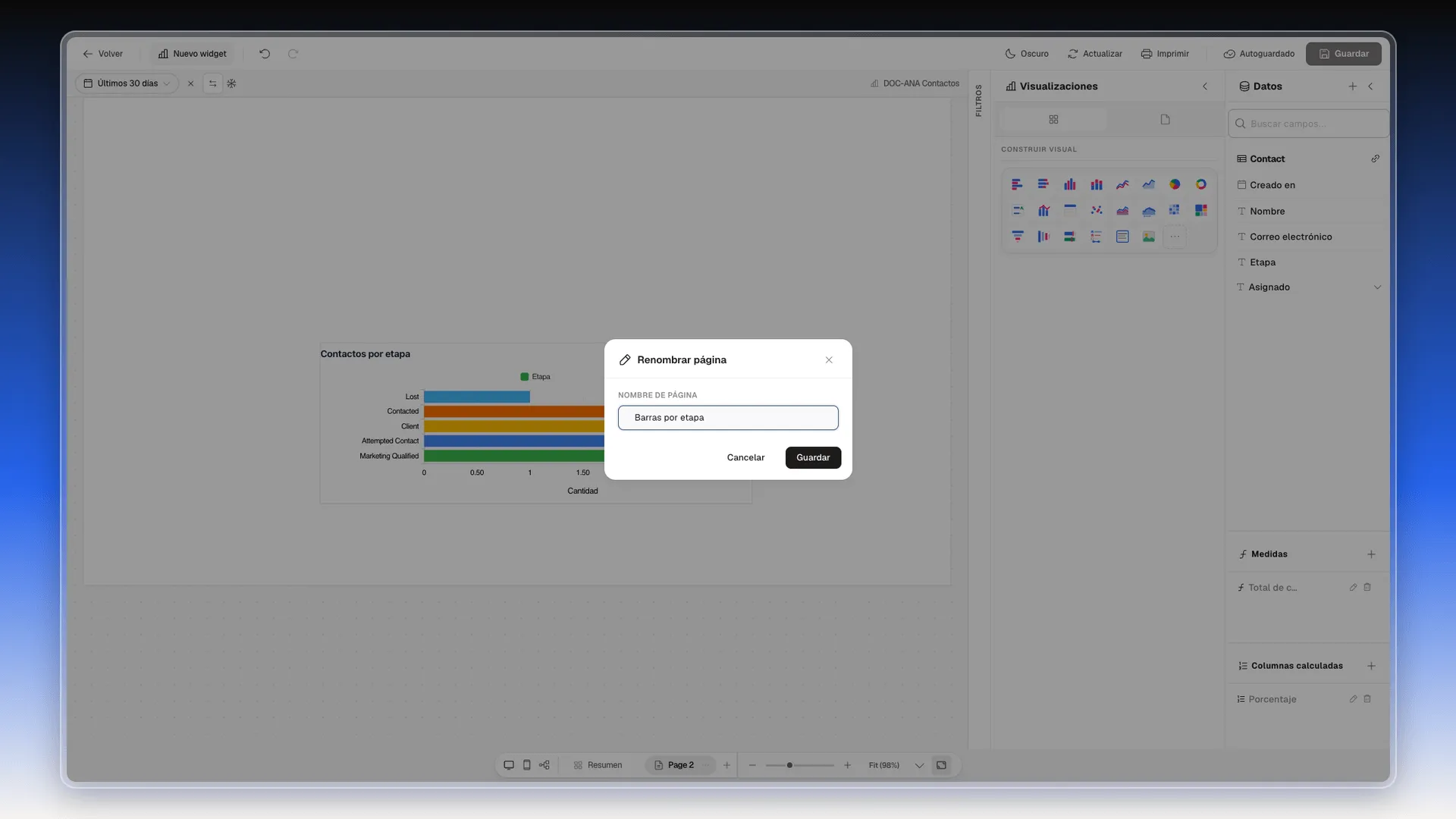
Task: Print the dashboard with Imprimir
Action: pos(1165,54)
